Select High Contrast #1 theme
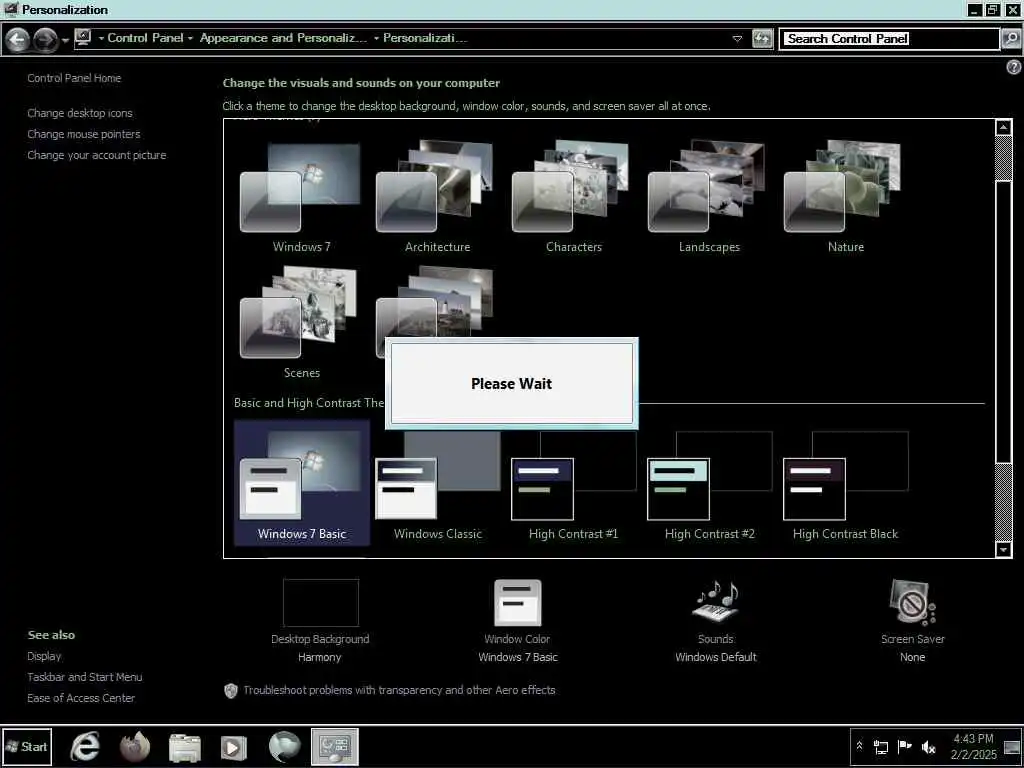 point(573,485)
